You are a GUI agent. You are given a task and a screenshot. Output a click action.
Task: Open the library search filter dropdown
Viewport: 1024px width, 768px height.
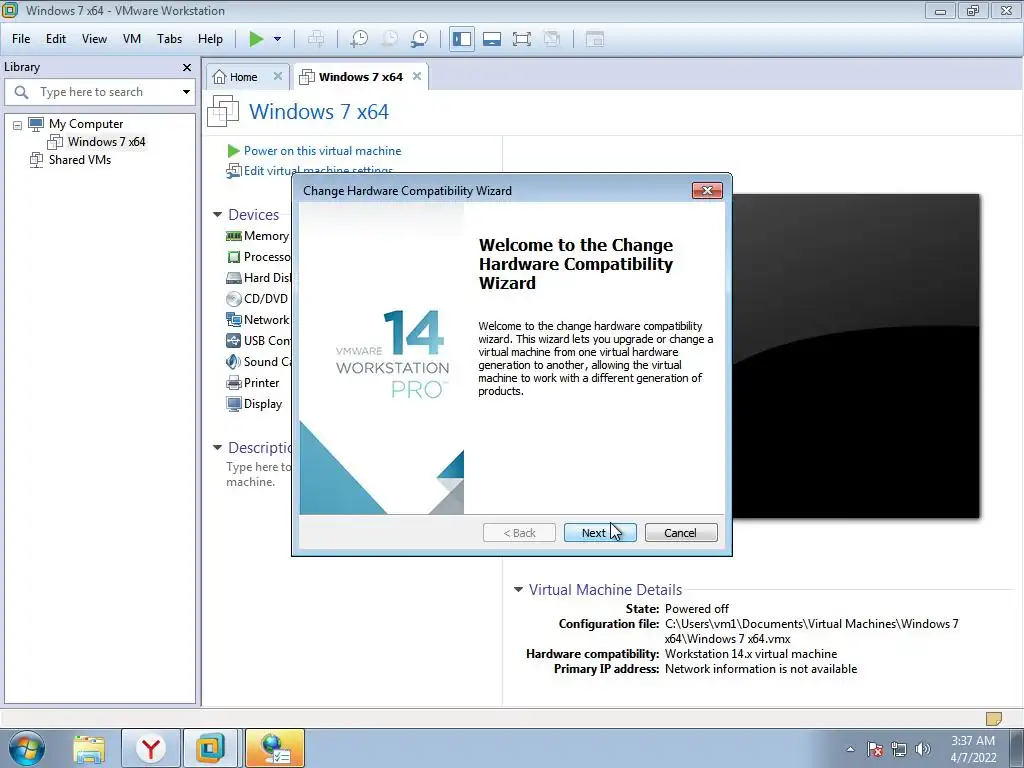point(186,92)
